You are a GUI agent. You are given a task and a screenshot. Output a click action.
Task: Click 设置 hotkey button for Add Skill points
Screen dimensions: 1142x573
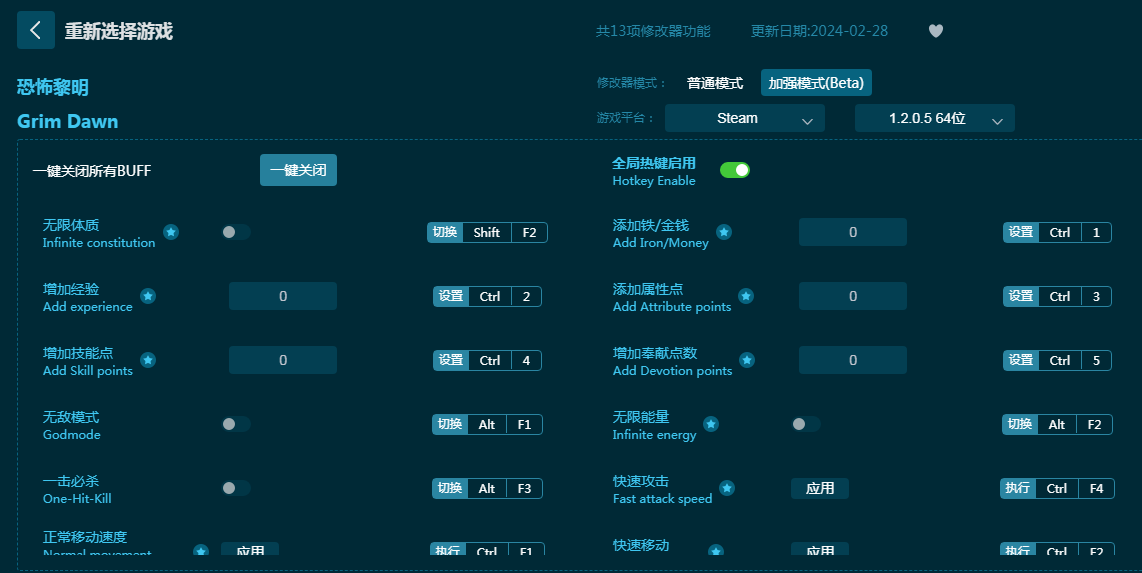(x=451, y=360)
